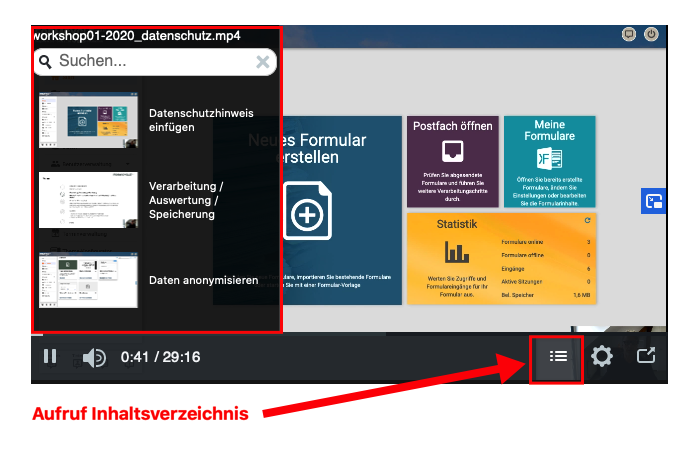The image size is (700, 450).
Task: Open the Meine Formulare tile
Action: click(x=549, y=160)
